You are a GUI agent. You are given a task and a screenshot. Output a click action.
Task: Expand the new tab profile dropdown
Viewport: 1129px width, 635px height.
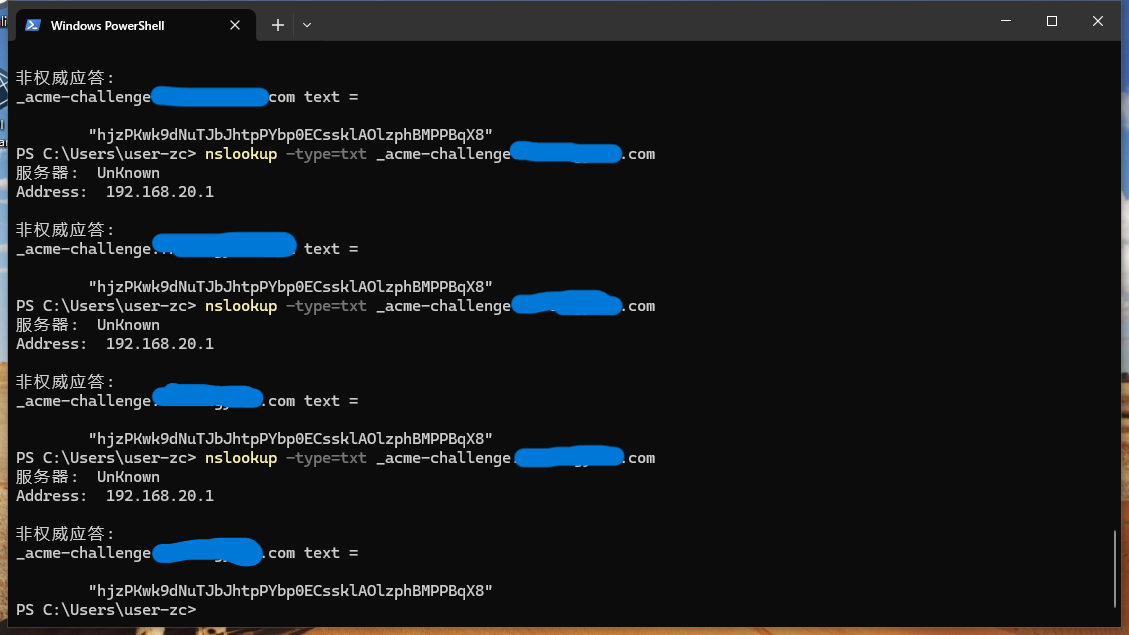tap(307, 25)
